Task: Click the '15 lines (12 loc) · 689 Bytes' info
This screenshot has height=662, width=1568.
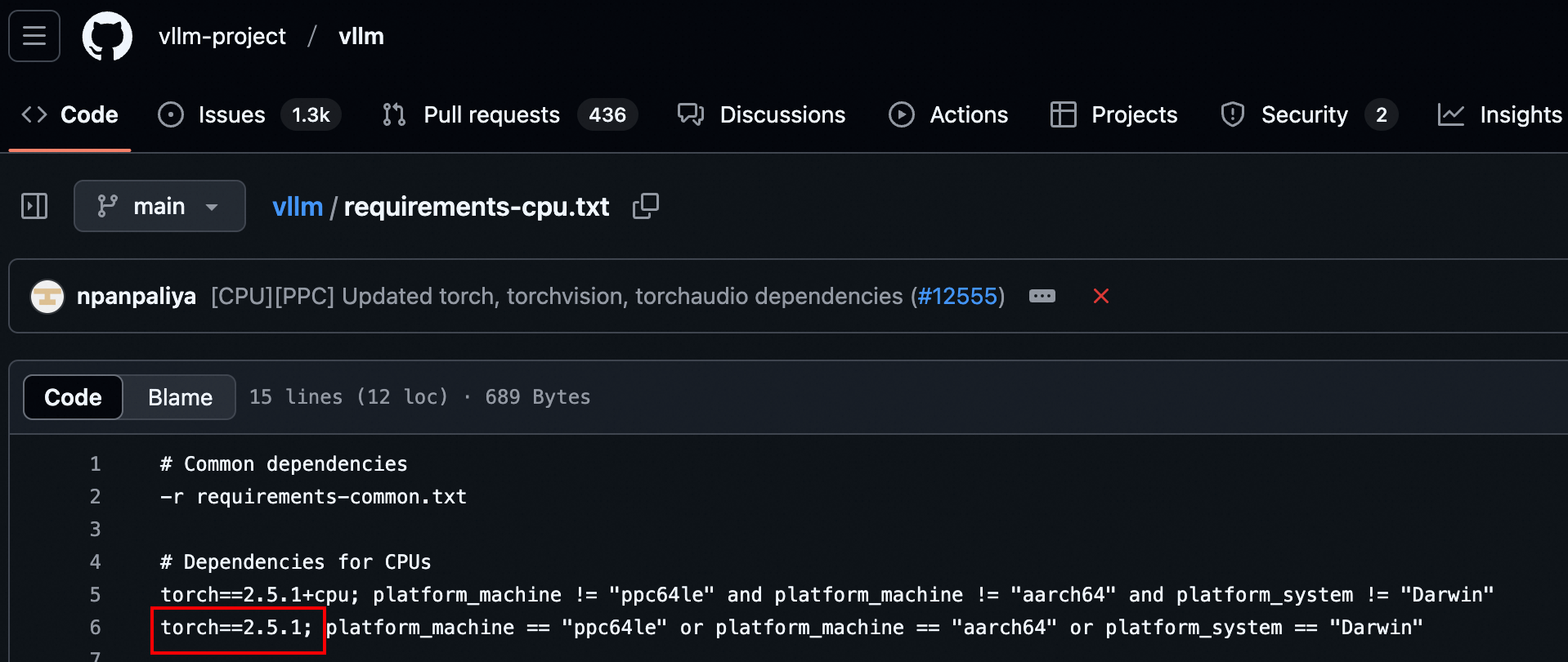Action: (419, 397)
